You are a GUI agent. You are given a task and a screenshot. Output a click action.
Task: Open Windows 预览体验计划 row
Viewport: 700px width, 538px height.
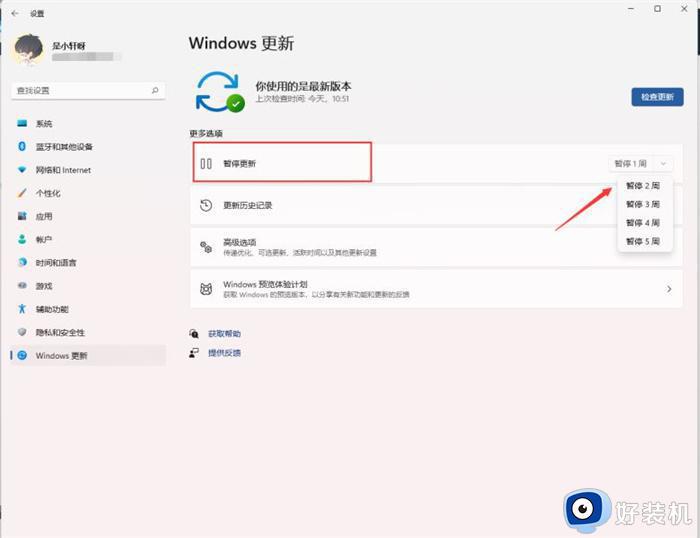(x=436, y=289)
